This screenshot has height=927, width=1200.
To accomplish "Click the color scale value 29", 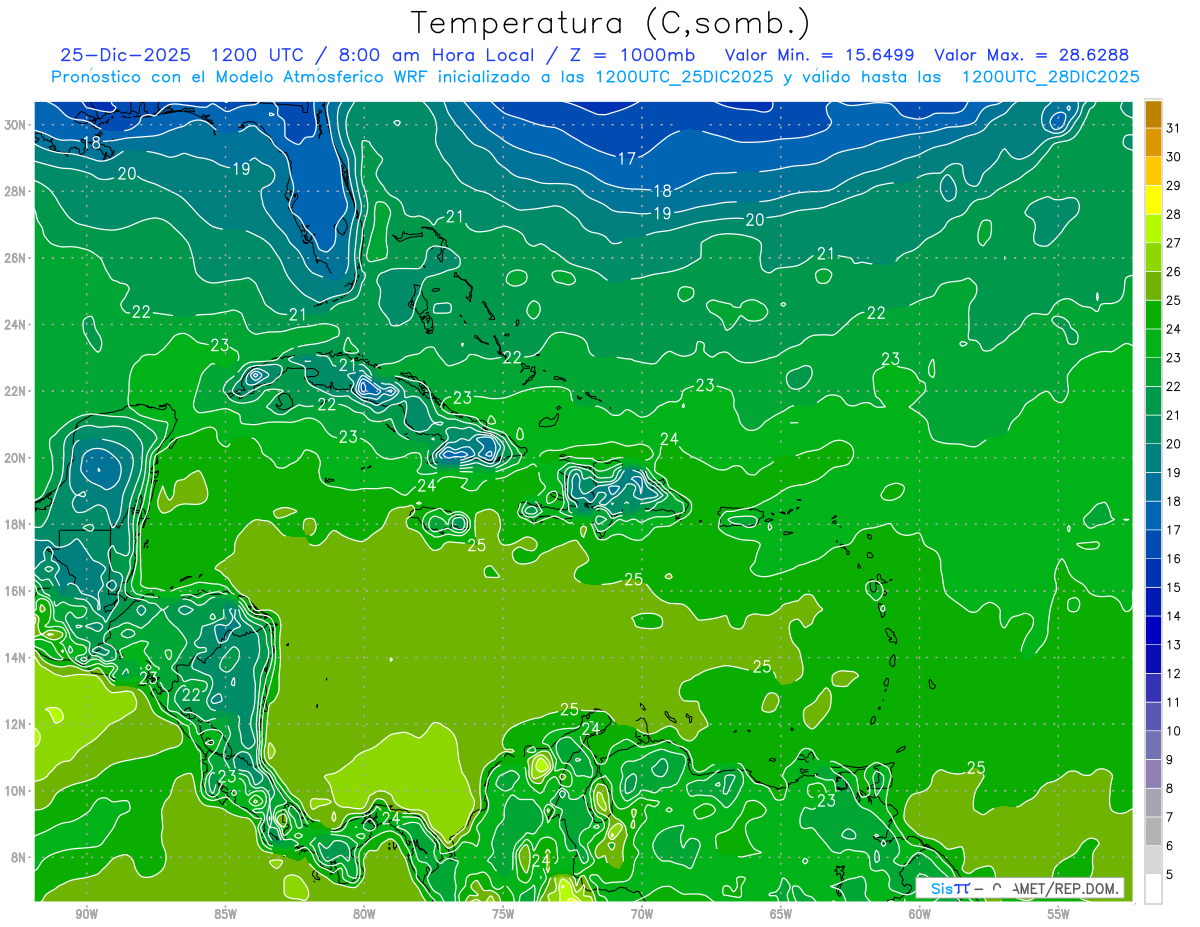I will [1174, 186].
